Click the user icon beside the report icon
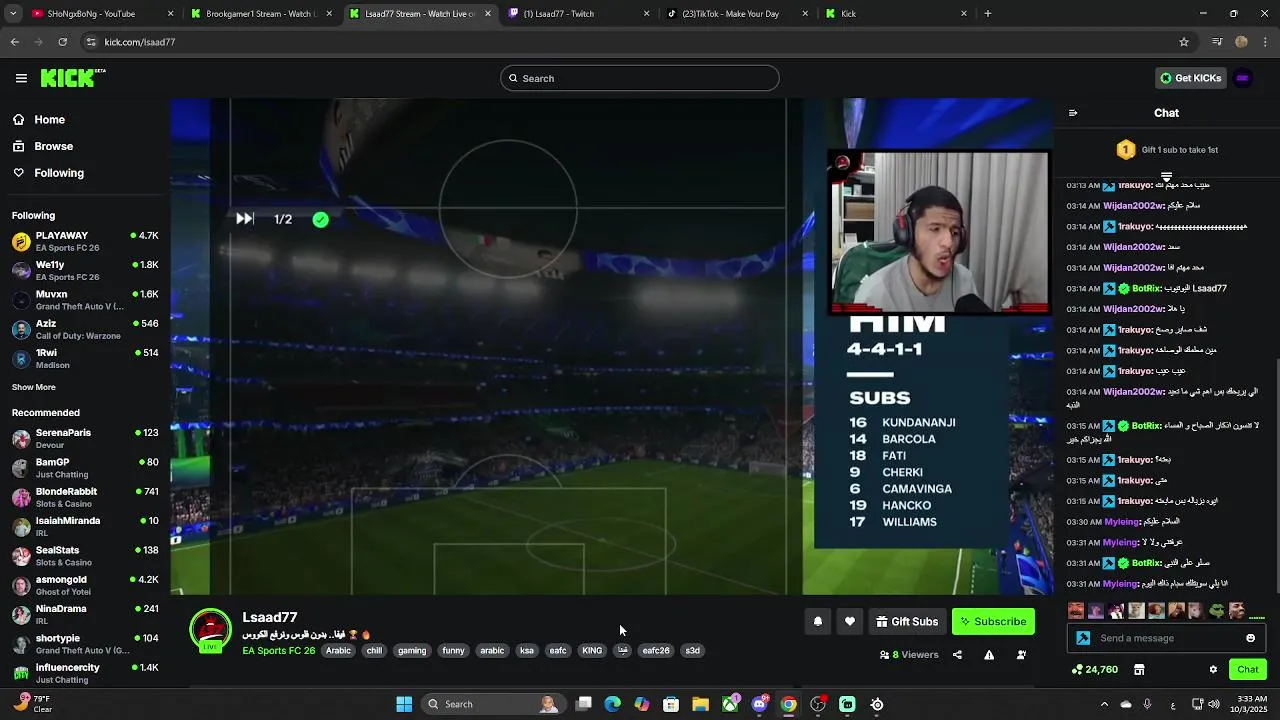 1021,655
